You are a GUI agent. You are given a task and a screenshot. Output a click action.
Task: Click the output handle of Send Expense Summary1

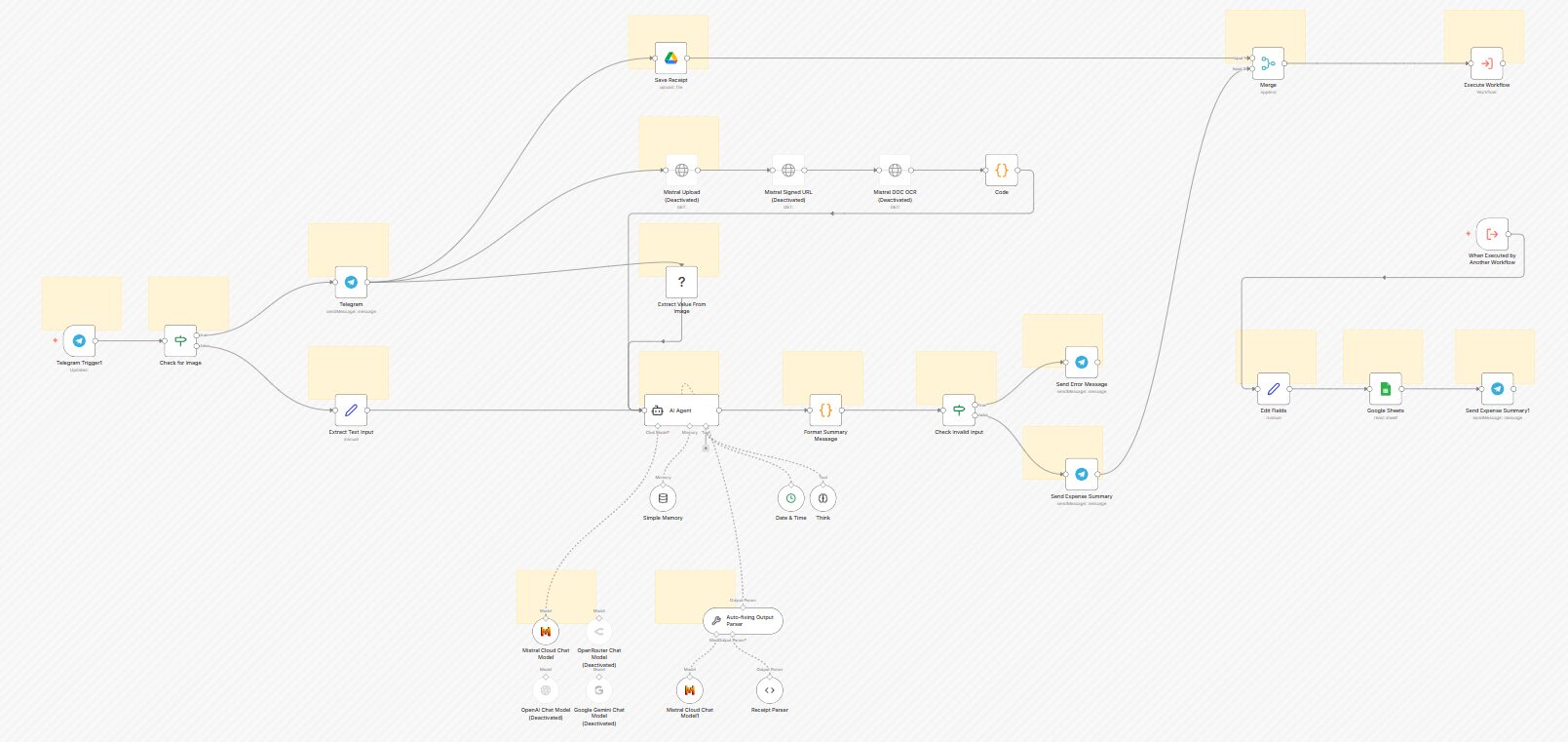tap(1513, 389)
